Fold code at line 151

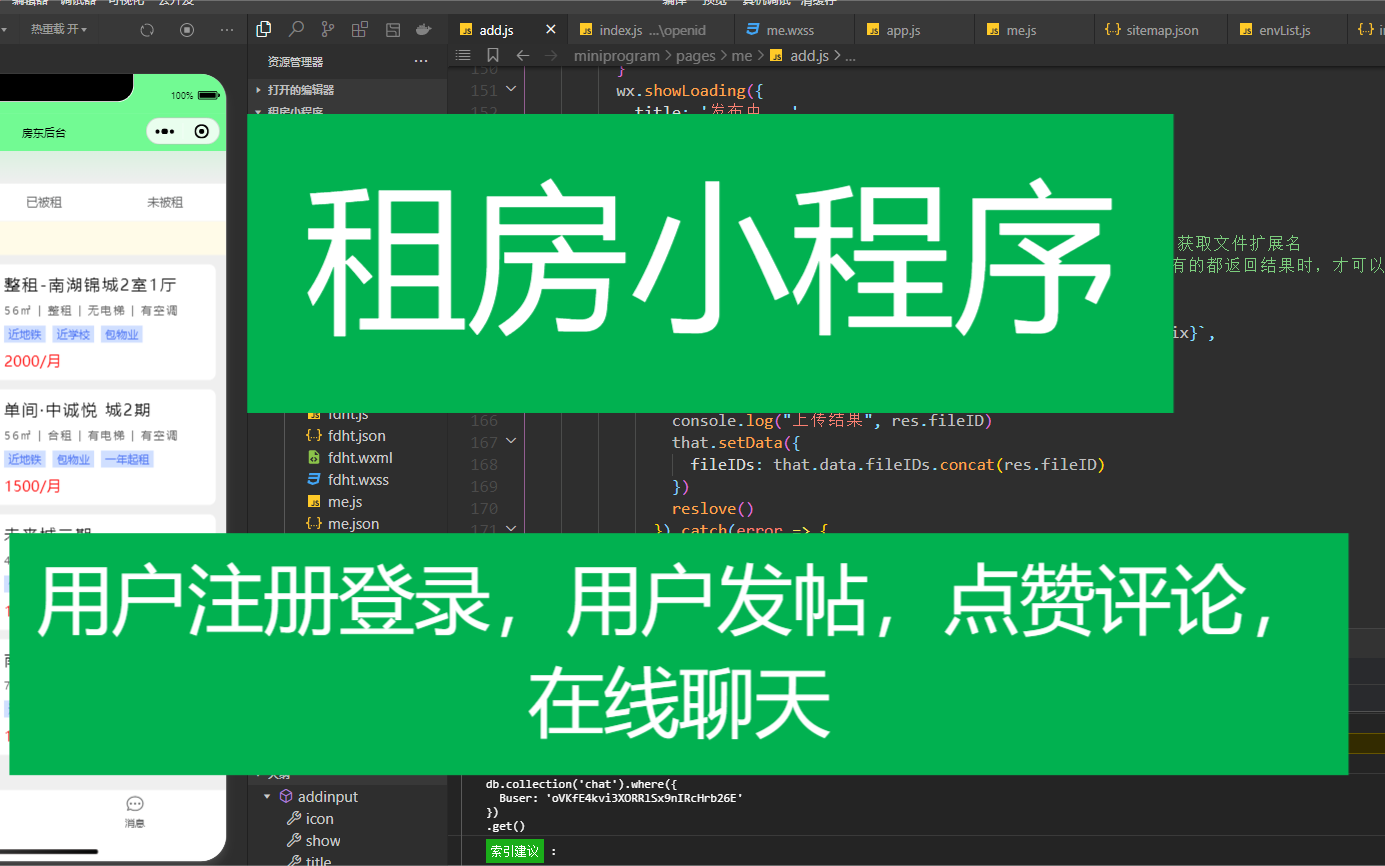tap(511, 90)
